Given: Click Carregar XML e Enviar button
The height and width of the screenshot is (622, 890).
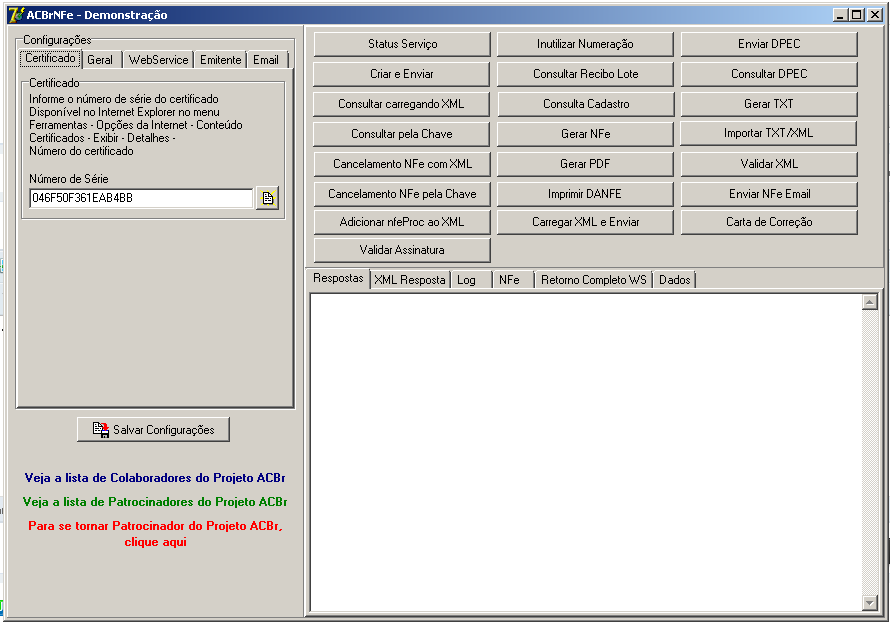Looking at the screenshot, I should pyautogui.click(x=585, y=222).
